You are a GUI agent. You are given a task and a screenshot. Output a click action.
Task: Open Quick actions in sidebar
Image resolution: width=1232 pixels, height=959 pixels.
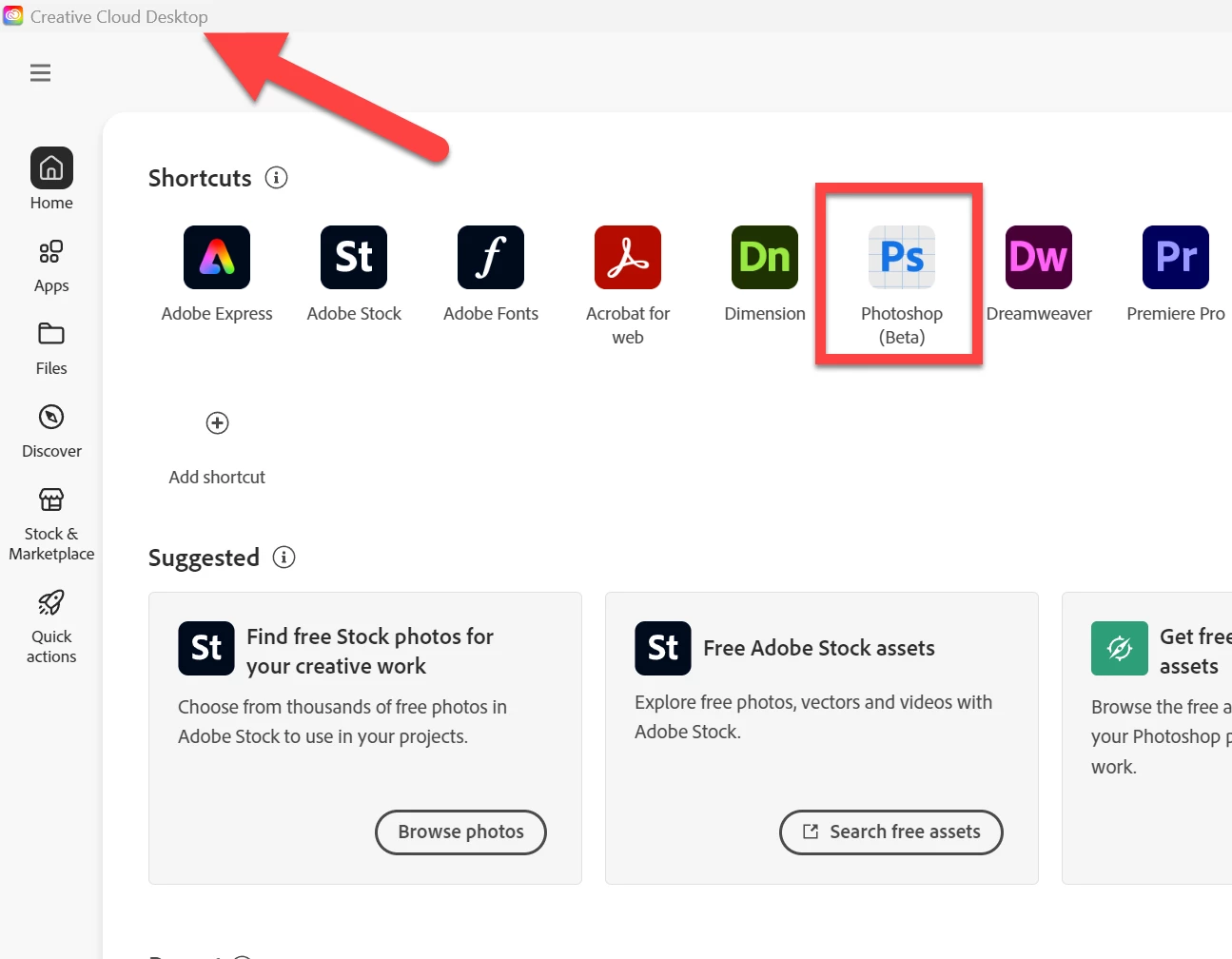pos(51,626)
